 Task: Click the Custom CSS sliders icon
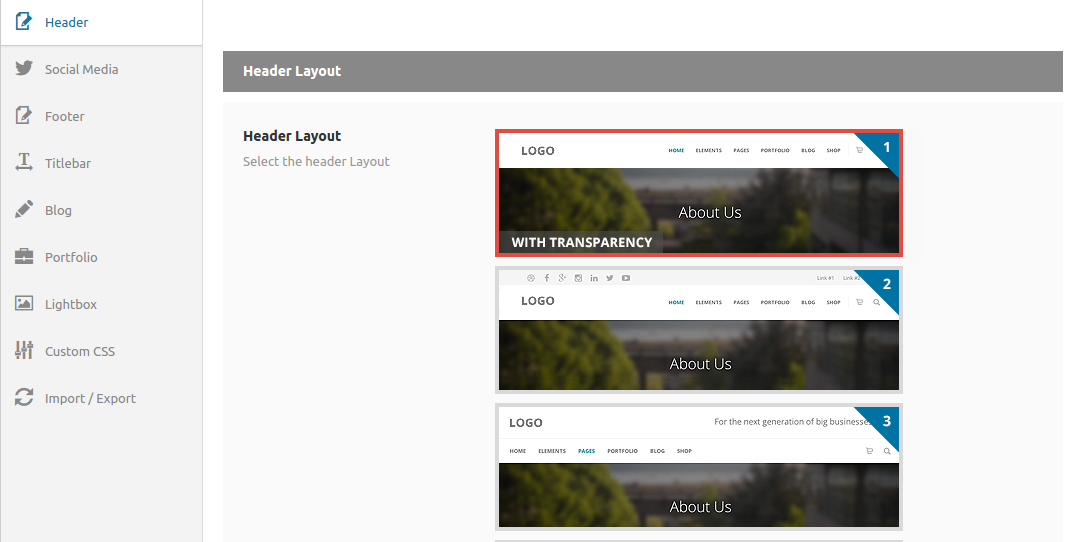23,350
